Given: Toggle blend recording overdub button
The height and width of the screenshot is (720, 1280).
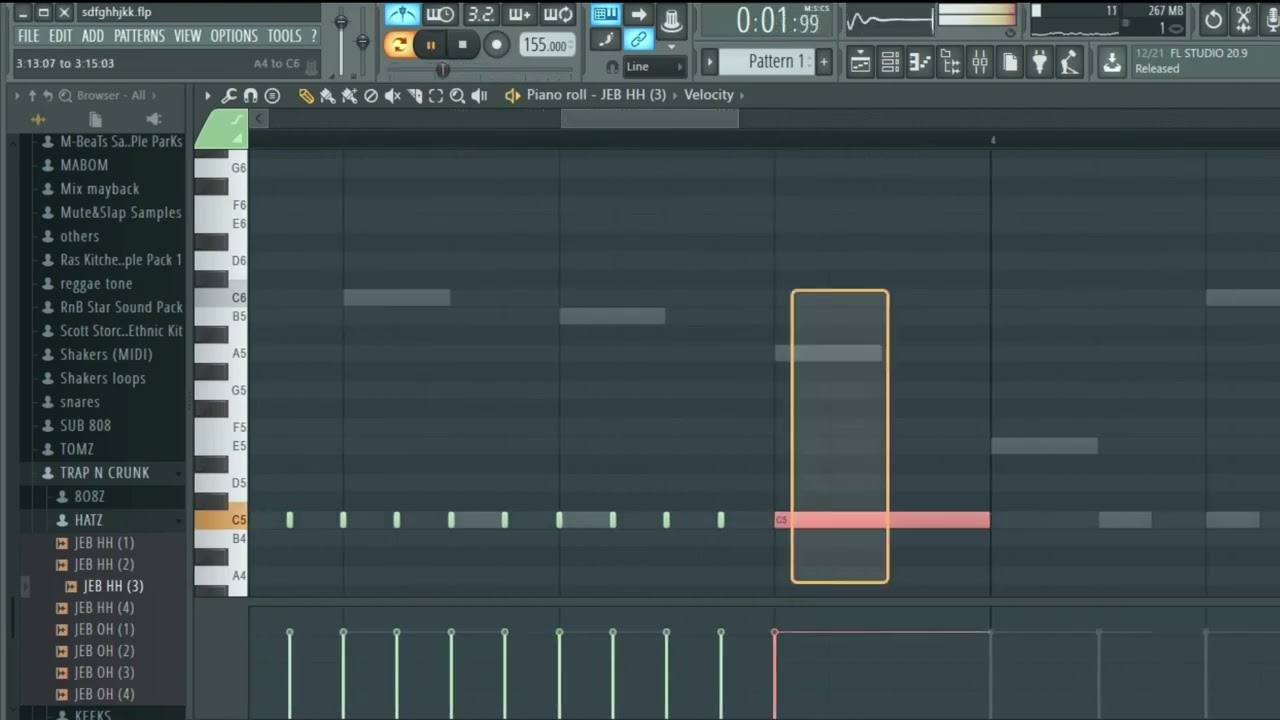Looking at the screenshot, I should [519, 14].
